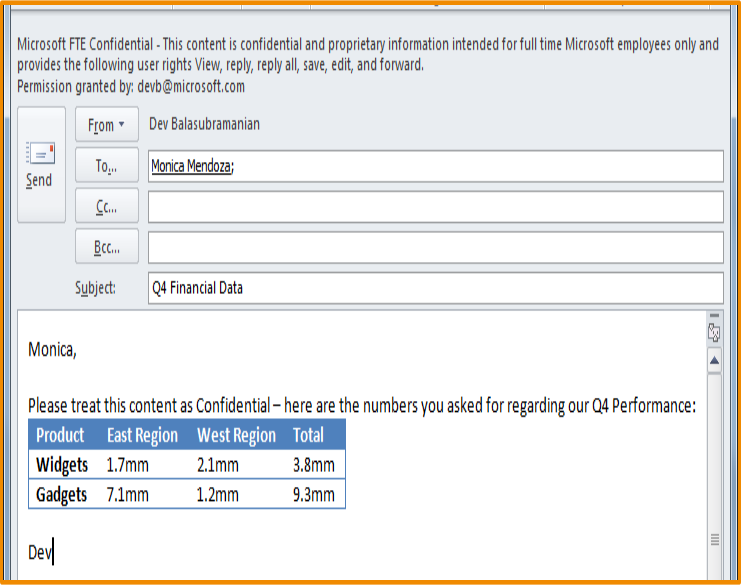Click the icon above the scroll-up arrow

[x=714, y=333]
